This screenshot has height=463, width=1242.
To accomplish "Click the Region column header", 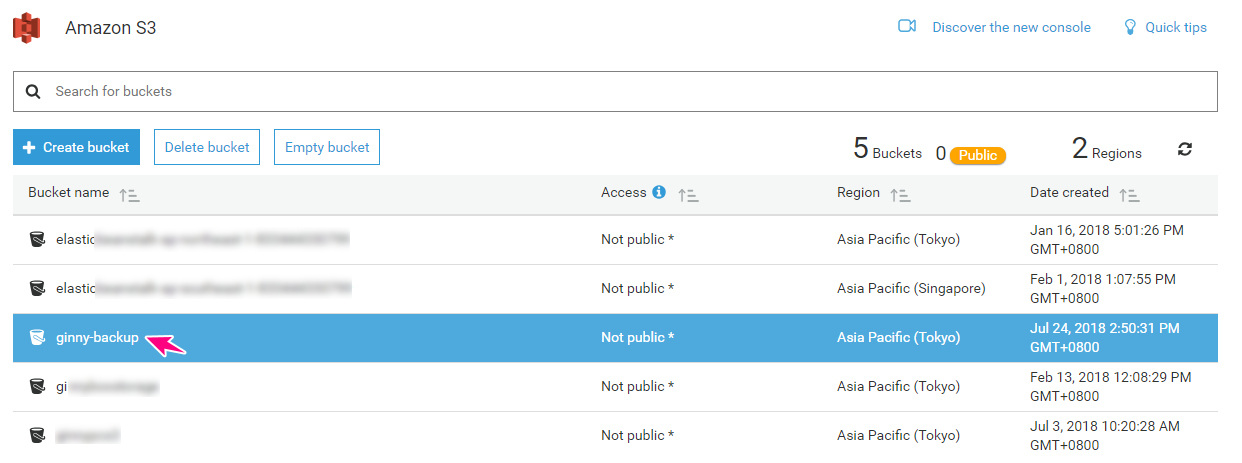I will click(x=858, y=192).
